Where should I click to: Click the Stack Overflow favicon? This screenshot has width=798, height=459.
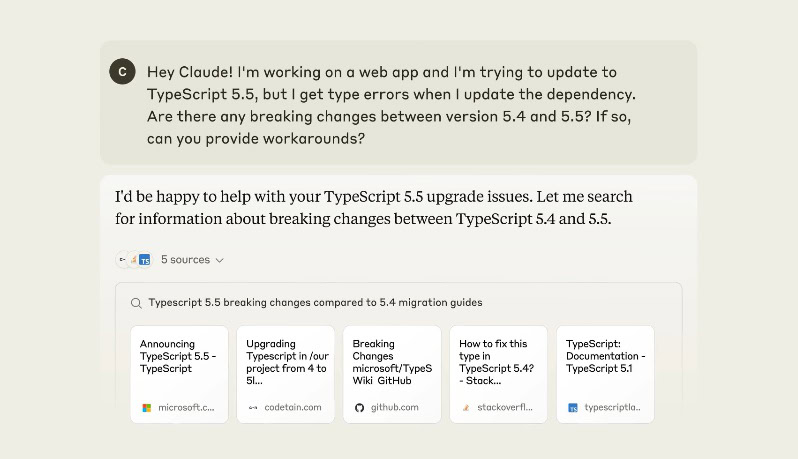pos(466,408)
